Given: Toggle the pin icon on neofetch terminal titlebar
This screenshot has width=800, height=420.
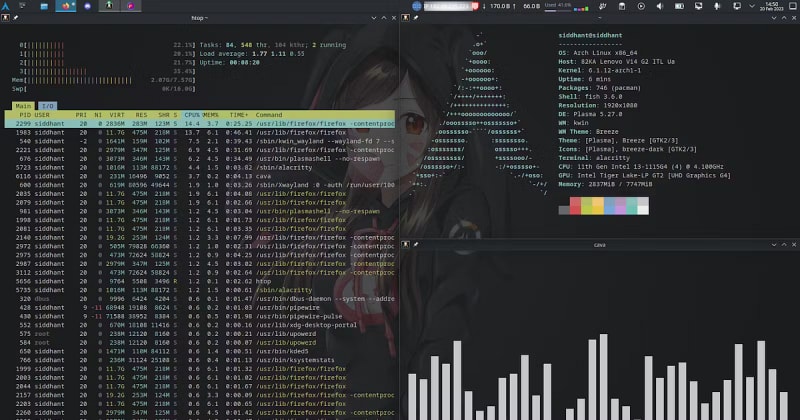Looking at the screenshot, I should coord(415,19).
